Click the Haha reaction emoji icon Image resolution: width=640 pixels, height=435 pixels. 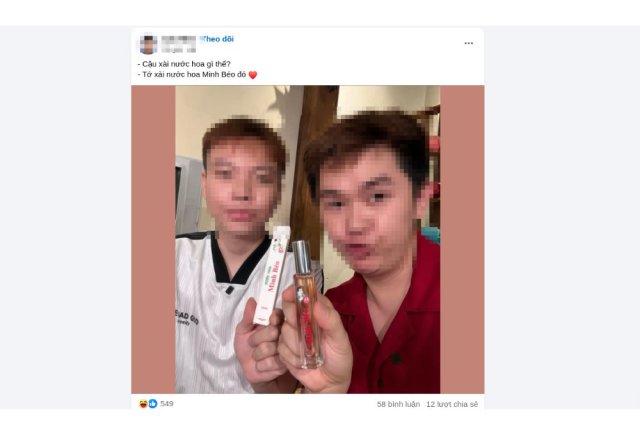point(143,404)
